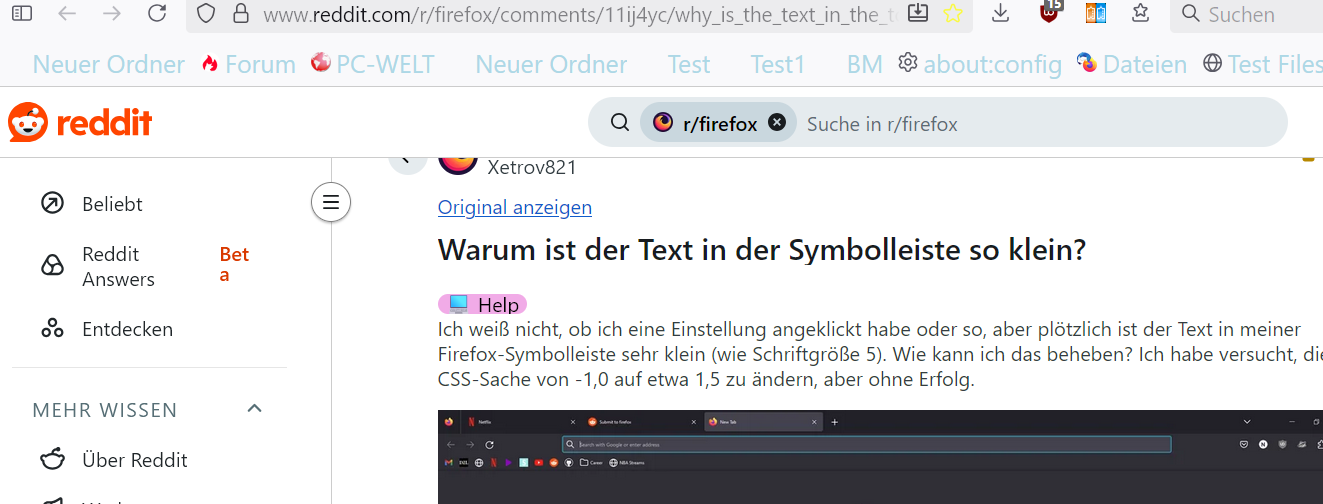Viewport: 1323px width, 504px height.
Task: Toggle bookmark star for this page
Action: coord(953,13)
